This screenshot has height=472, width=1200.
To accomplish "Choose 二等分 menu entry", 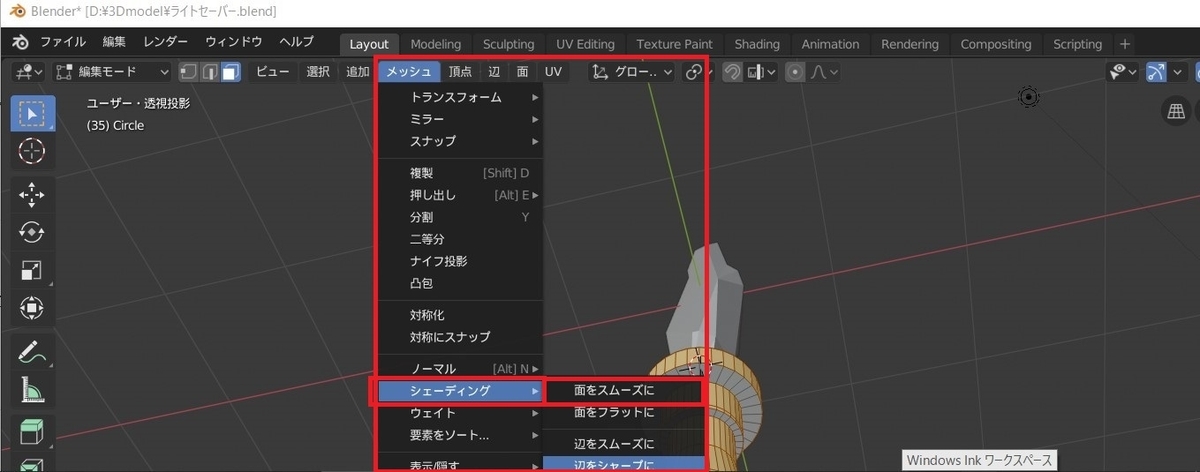I will 460,239.
